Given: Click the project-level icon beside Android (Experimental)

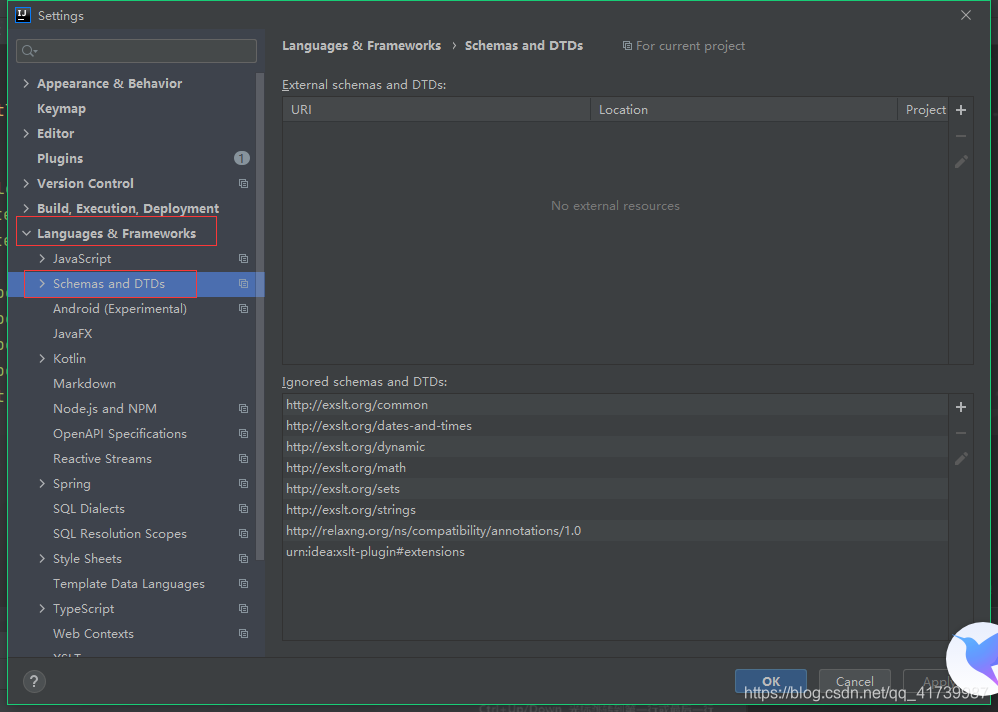Looking at the screenshot, I should click(243, 309).
